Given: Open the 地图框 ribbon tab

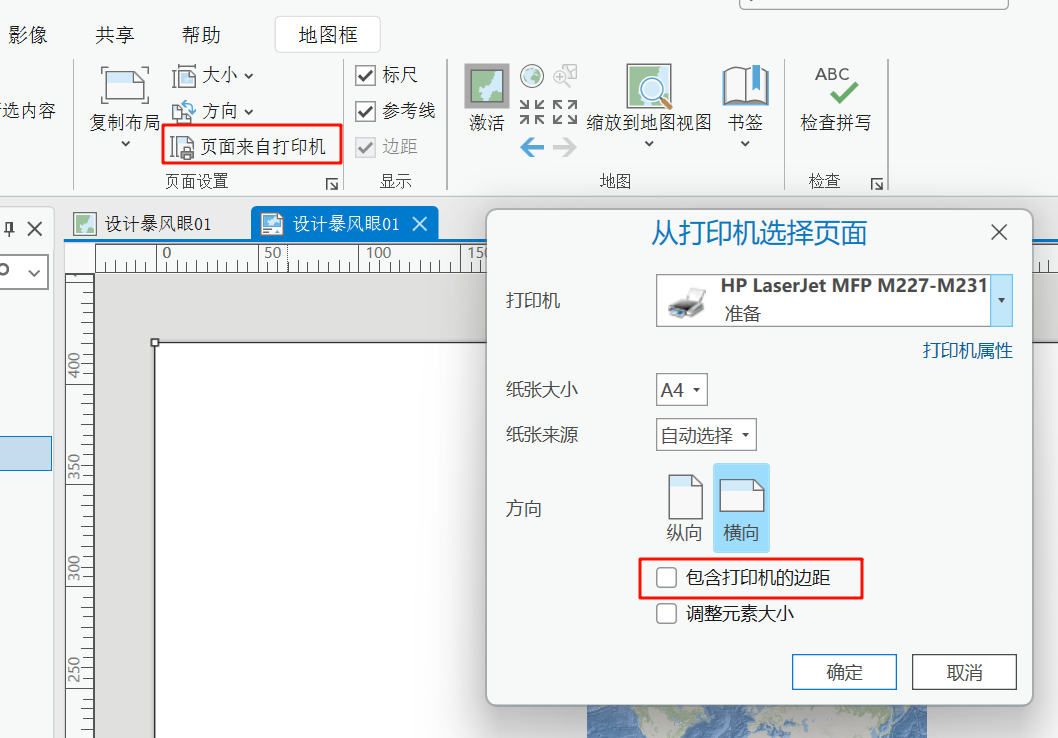Looking at the screenshot, I should tap(328, 34).
